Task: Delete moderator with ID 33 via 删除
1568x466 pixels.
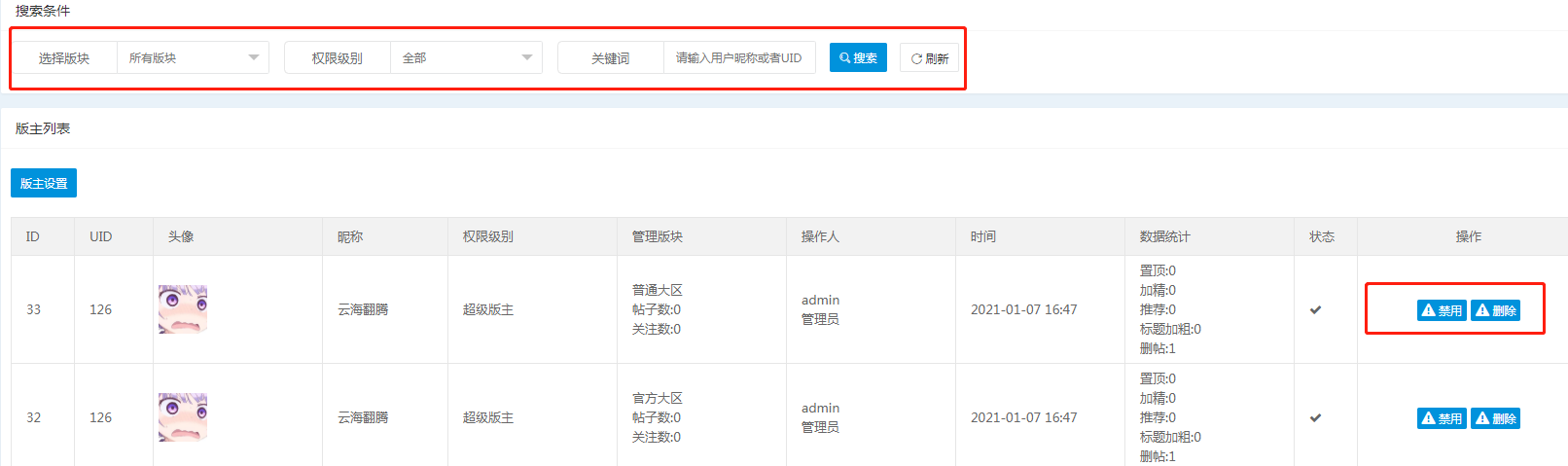Action: [1496, 310]
